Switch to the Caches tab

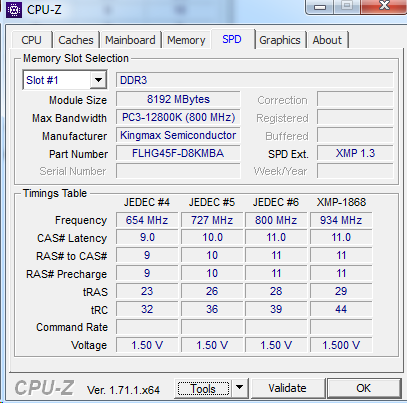[x=76, y=40]
